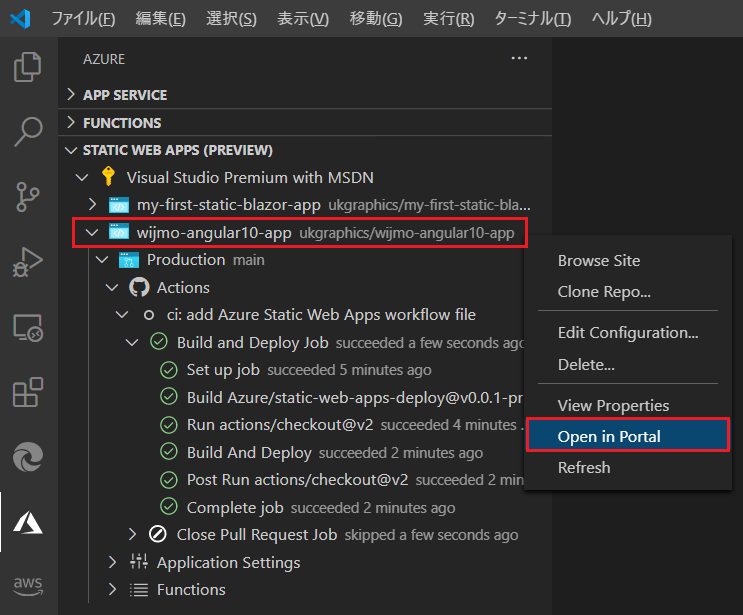Open the 編集(E) menu
The width and height of the screenshot is (743, 615).
161,18
